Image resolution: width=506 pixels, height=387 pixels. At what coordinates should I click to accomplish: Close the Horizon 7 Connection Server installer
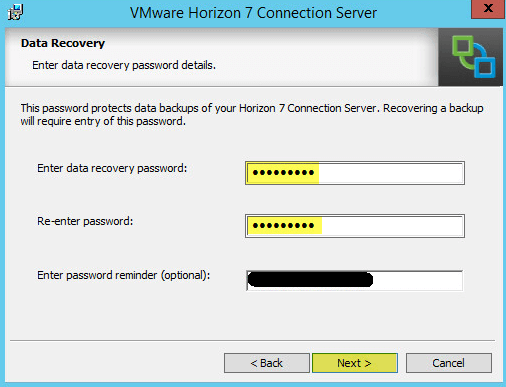(488, 9)
